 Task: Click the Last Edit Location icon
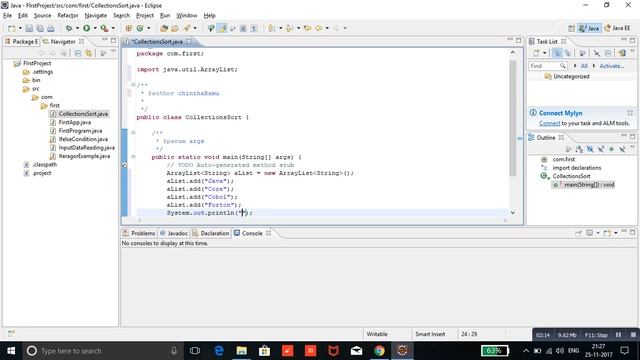[x=307, y=28]
